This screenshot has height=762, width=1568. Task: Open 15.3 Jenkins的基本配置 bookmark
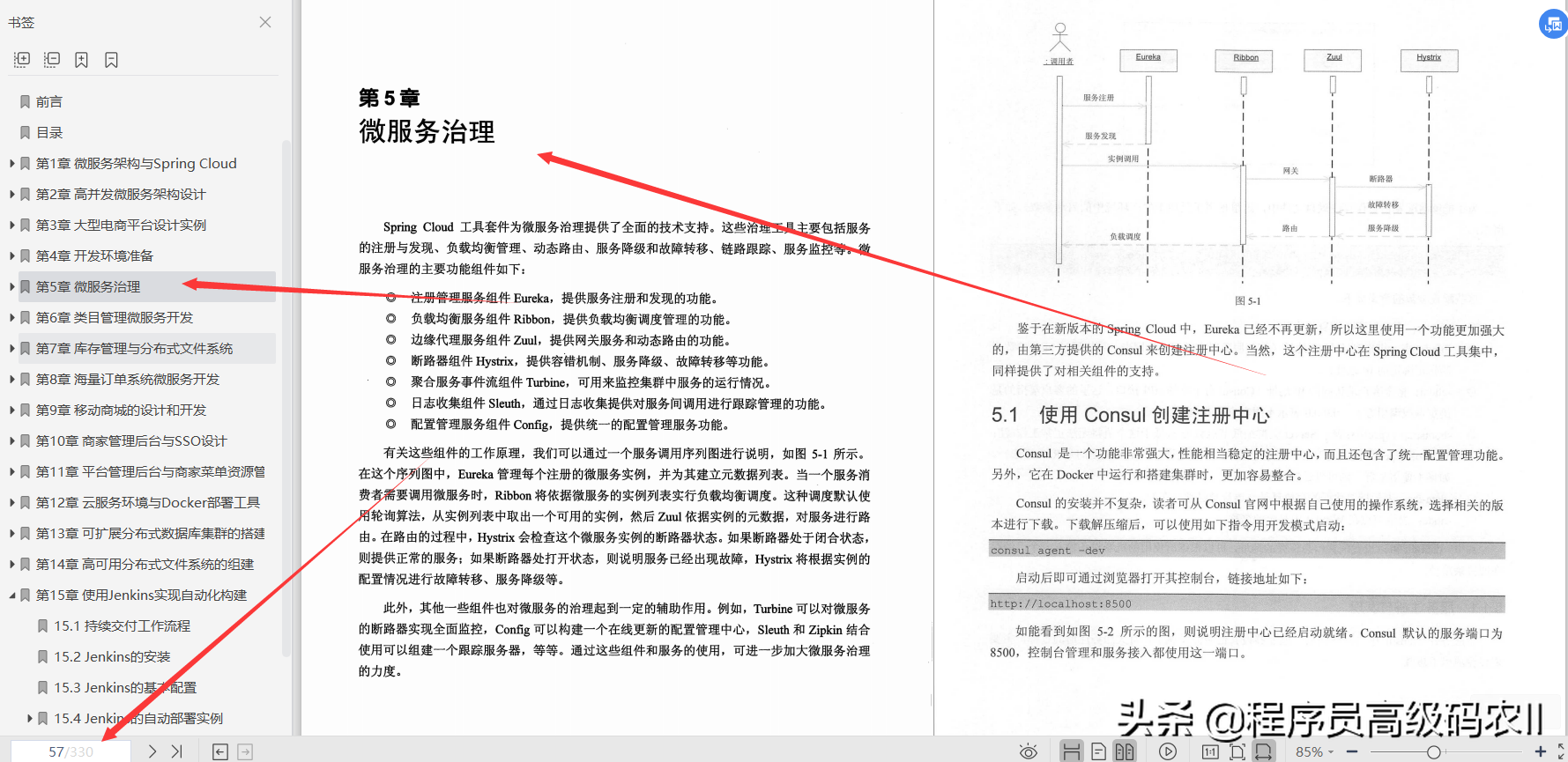[x=125, y=687]
